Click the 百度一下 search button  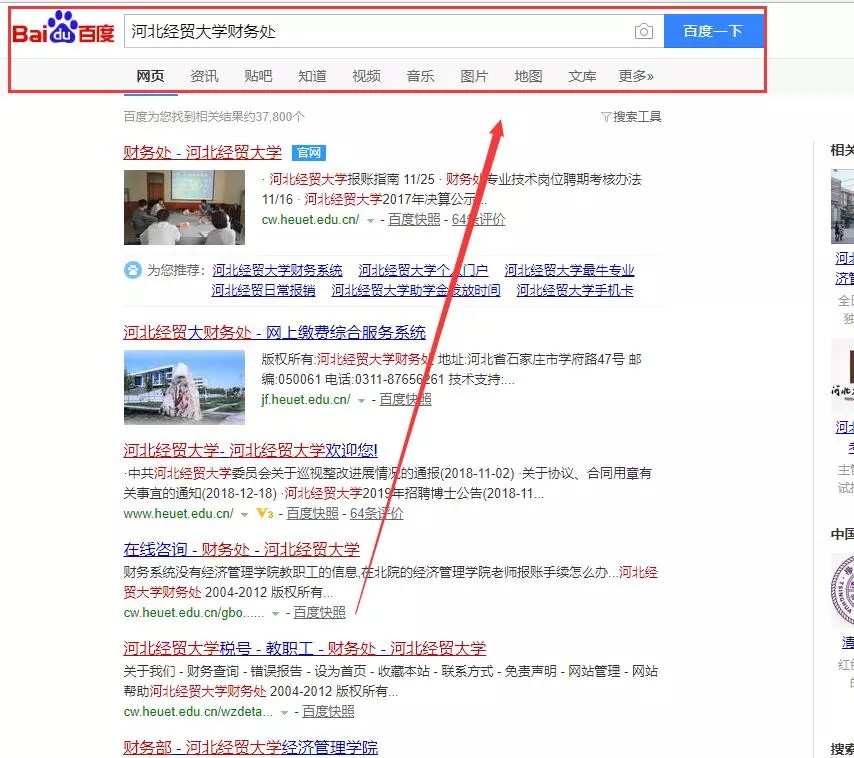coord(713,31)
